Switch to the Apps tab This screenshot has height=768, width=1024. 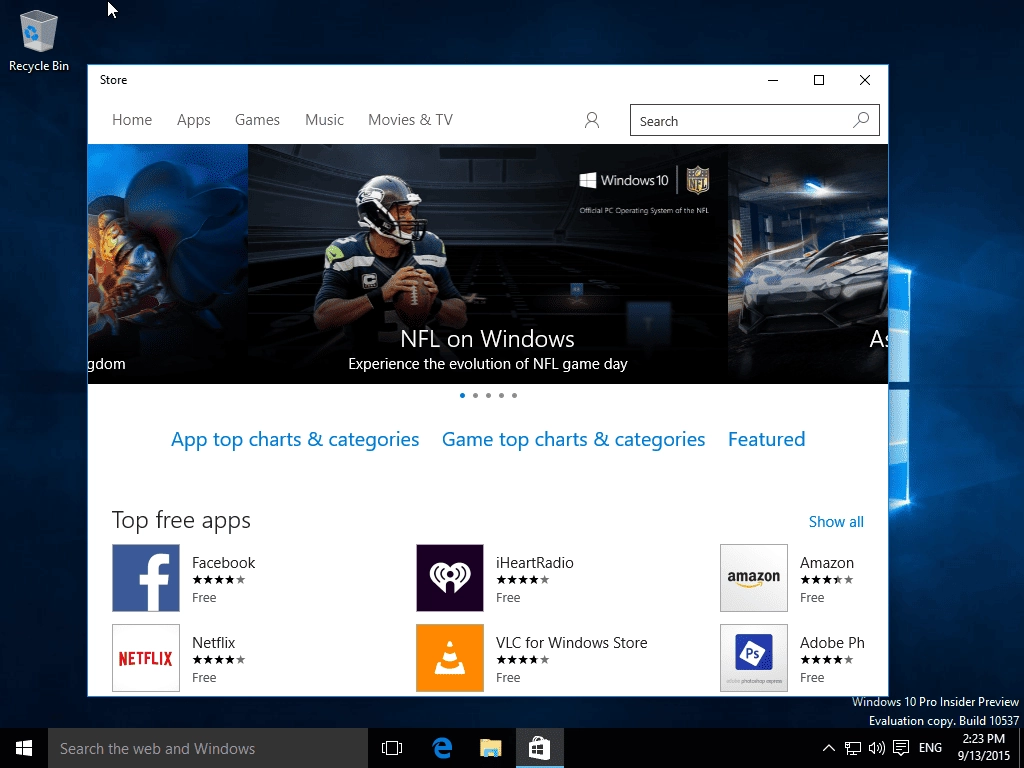click(x=193, y=120)
